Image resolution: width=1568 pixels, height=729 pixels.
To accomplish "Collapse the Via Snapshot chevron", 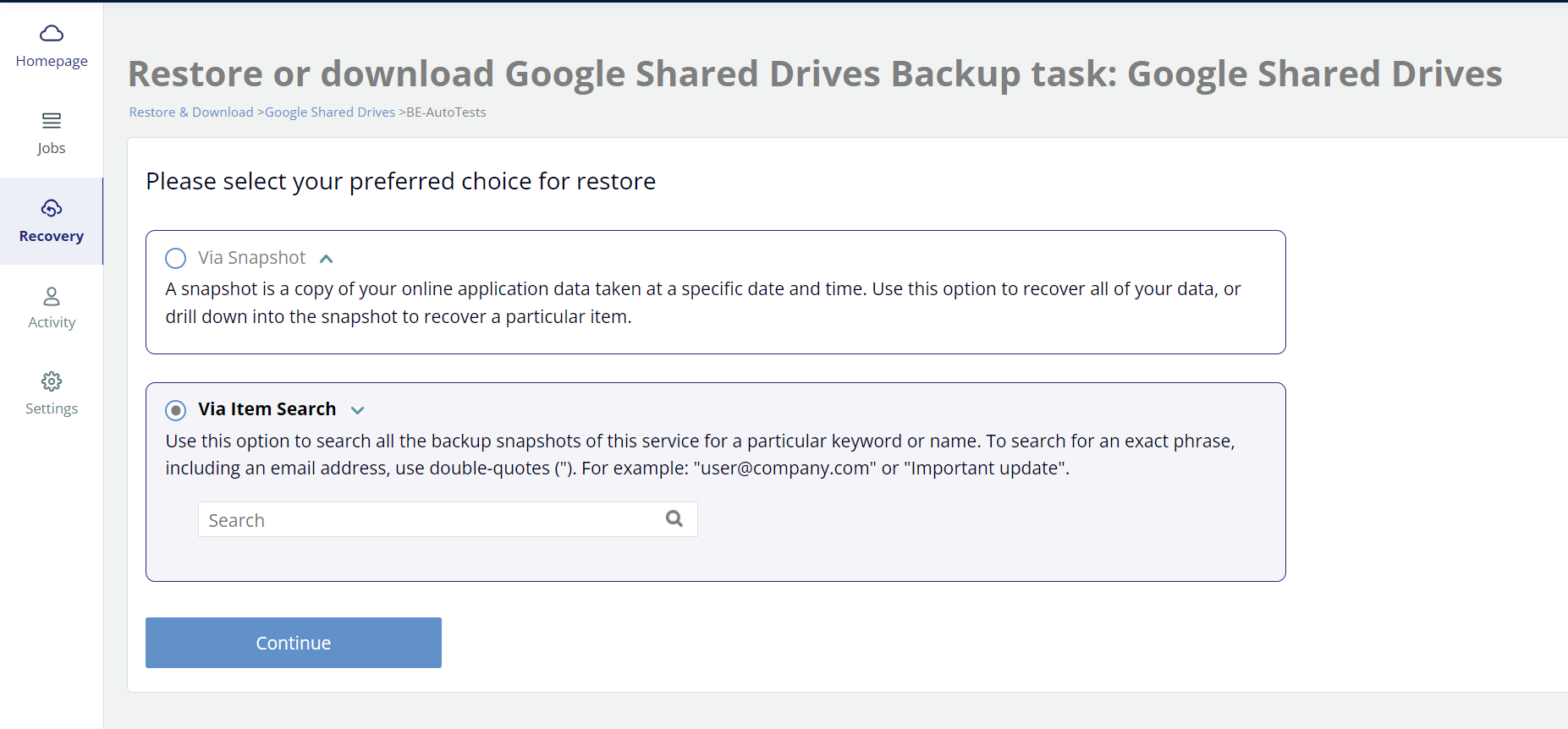I will 327,259.
